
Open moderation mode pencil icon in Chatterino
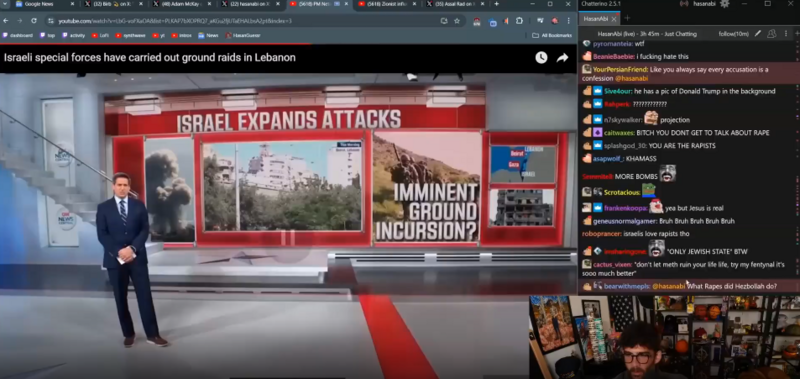click(758, 34)
